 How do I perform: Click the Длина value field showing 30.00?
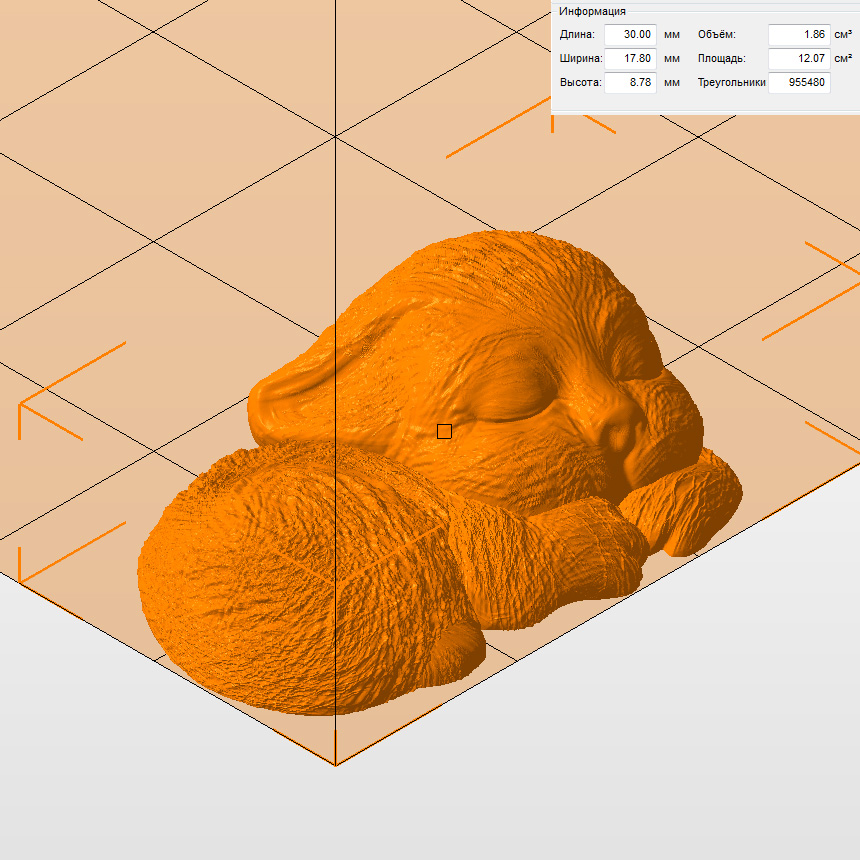[630, 34]
